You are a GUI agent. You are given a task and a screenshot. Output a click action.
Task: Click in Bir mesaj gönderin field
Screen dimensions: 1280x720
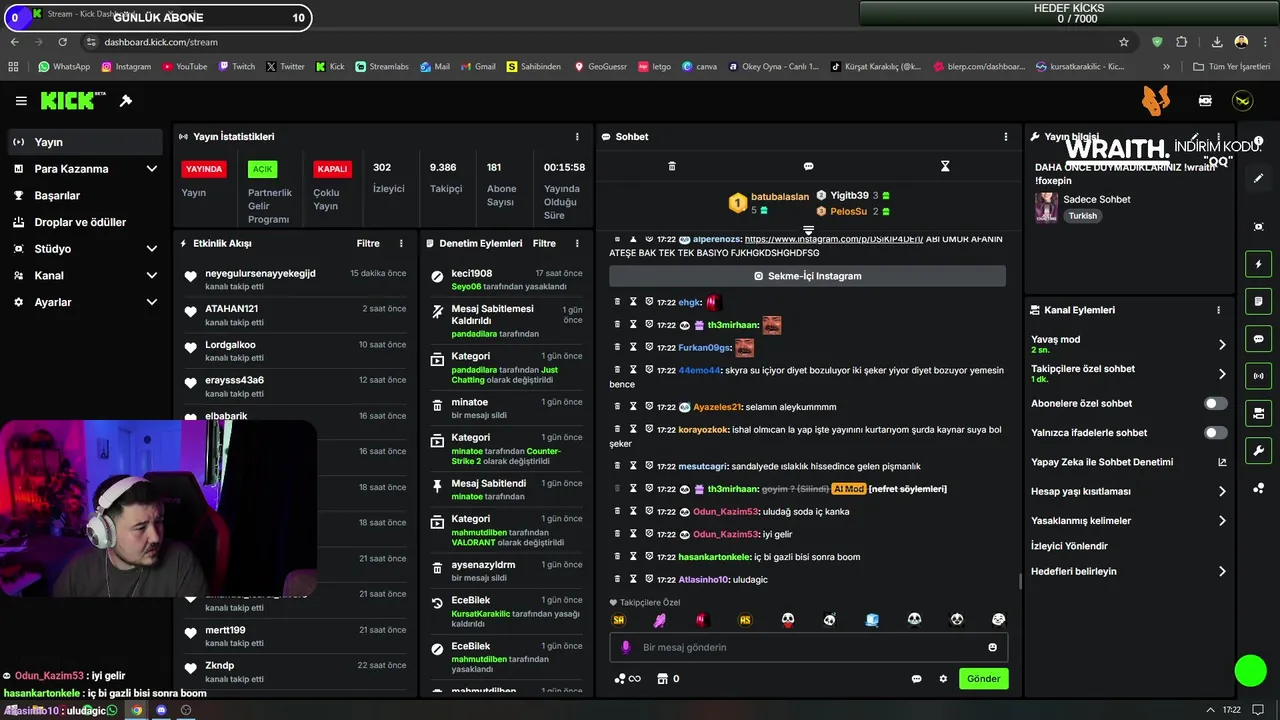pos(808,647)
